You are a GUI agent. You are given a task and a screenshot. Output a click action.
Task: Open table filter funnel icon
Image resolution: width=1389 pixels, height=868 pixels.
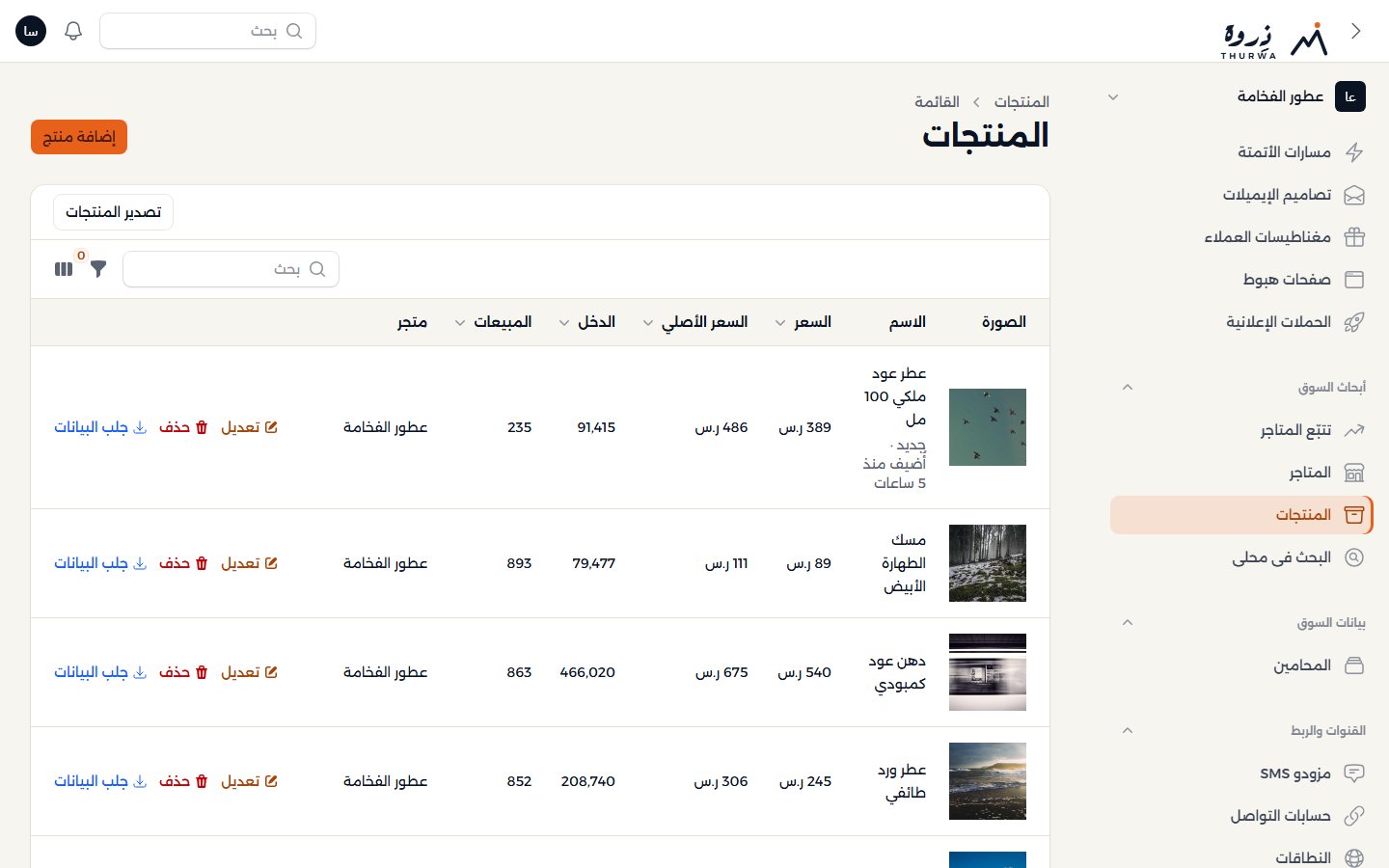[x=98, y=269]
